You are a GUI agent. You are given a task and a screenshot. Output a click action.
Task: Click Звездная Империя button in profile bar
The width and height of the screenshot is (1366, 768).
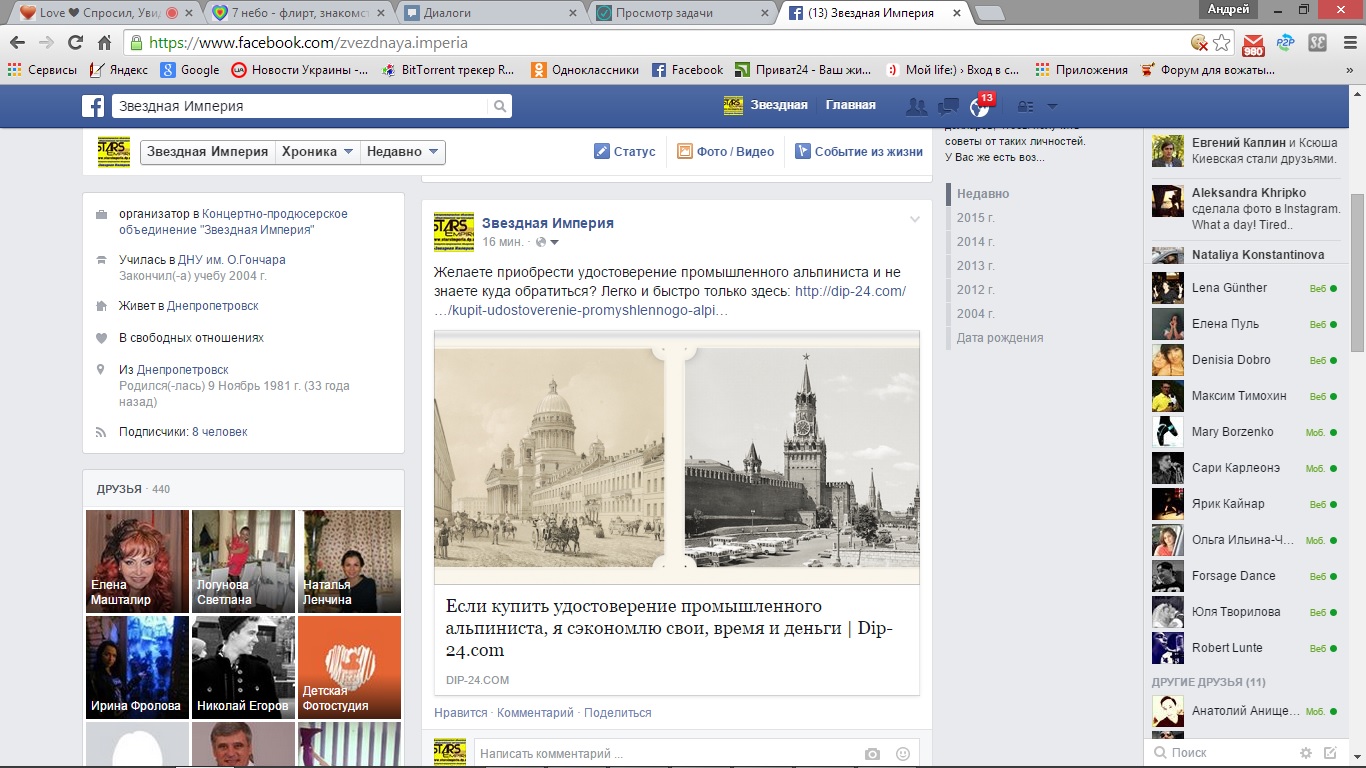click(x=208, y=152)
